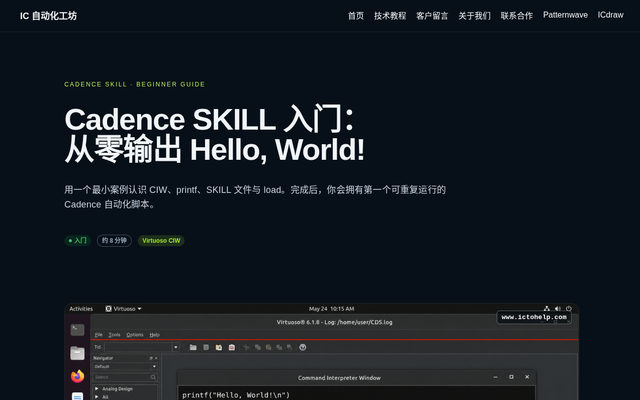The image size is (640, 400).
Task: Close the Command Interpreter Window
Action: click(527, 377)
